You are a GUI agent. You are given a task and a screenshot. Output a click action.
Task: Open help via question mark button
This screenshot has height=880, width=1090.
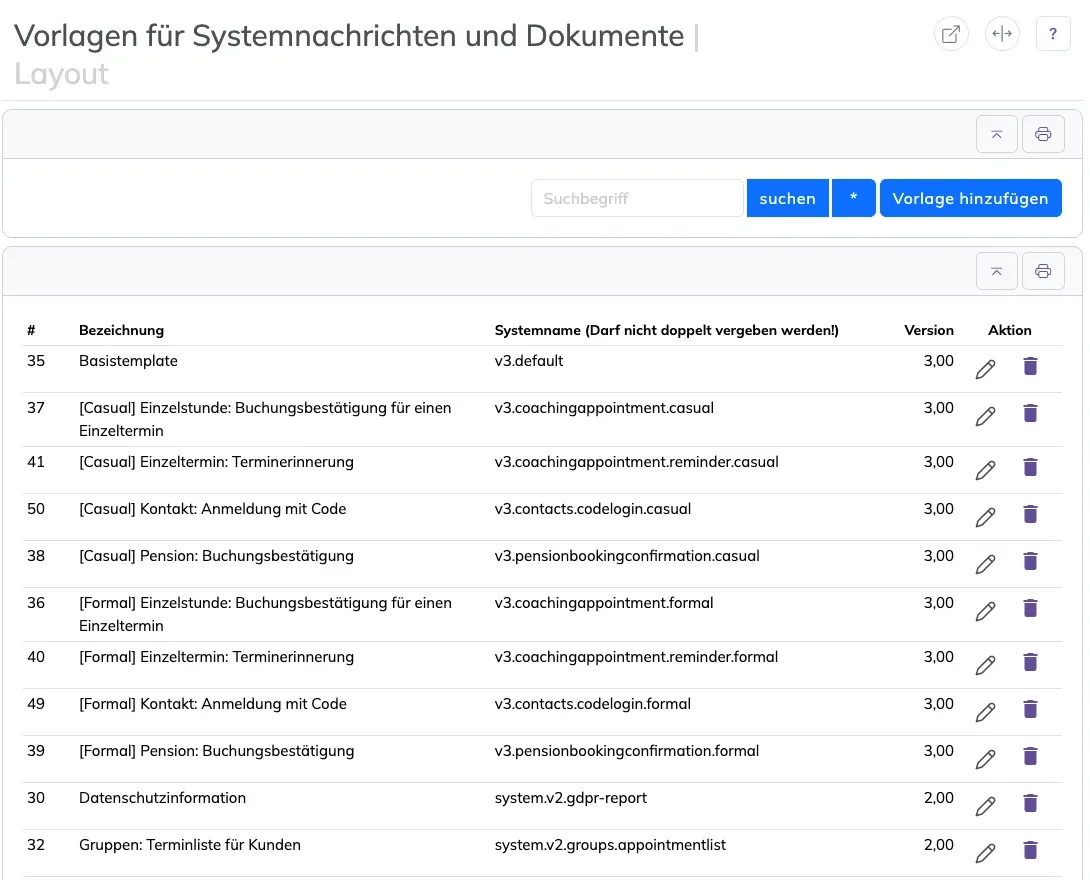tap(1053, 34)
